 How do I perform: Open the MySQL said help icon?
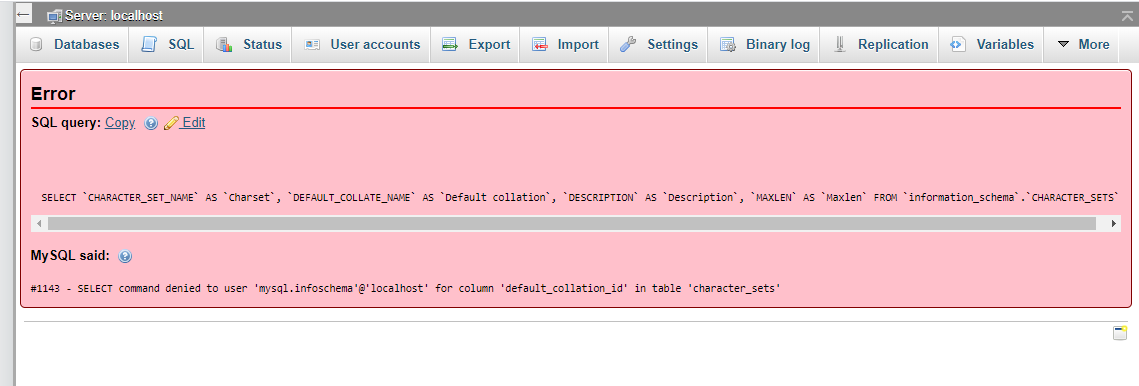tap(125, 257)
